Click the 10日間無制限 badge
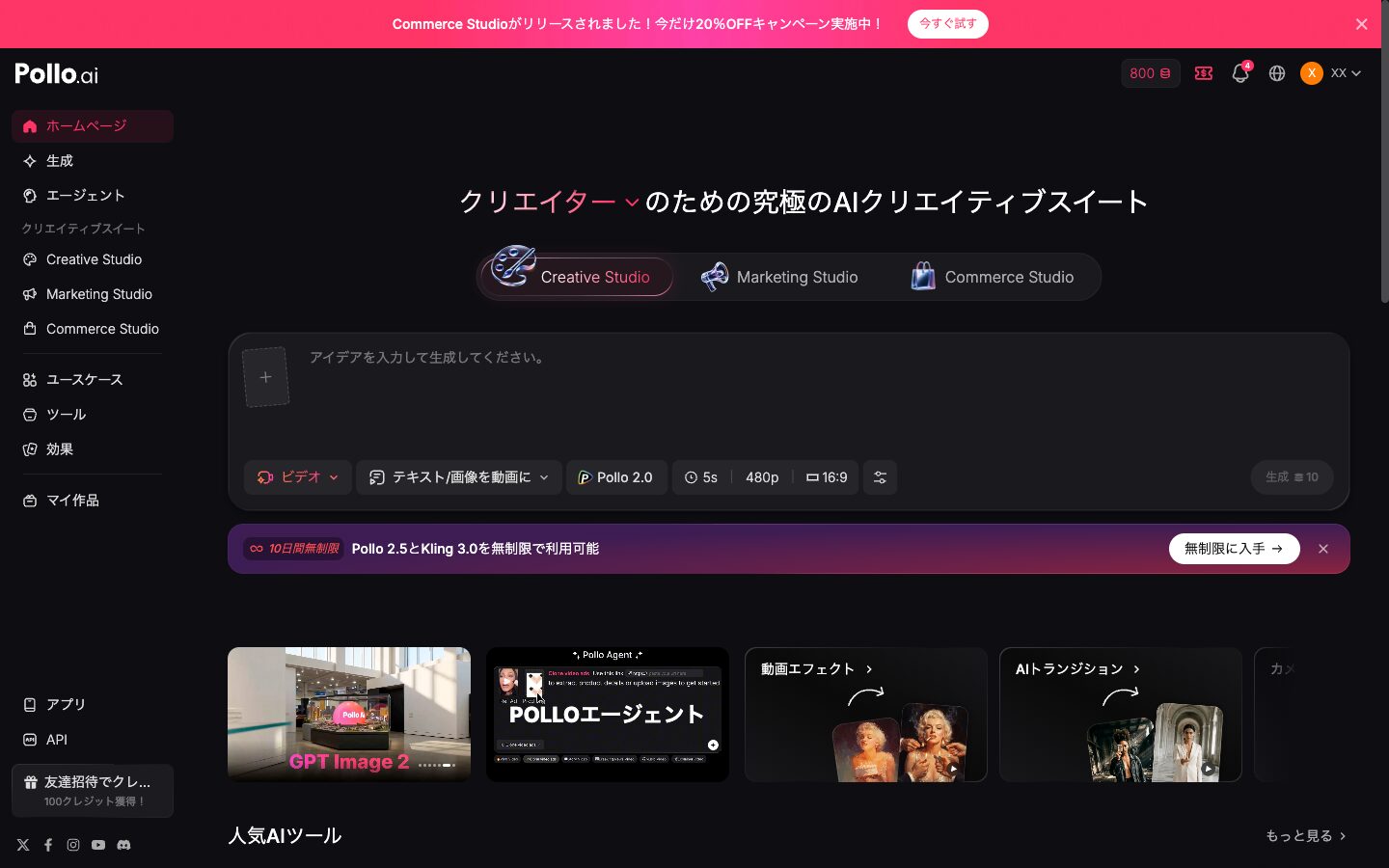The width and height of the screenshot is (1389, 868). click(294, 549)
